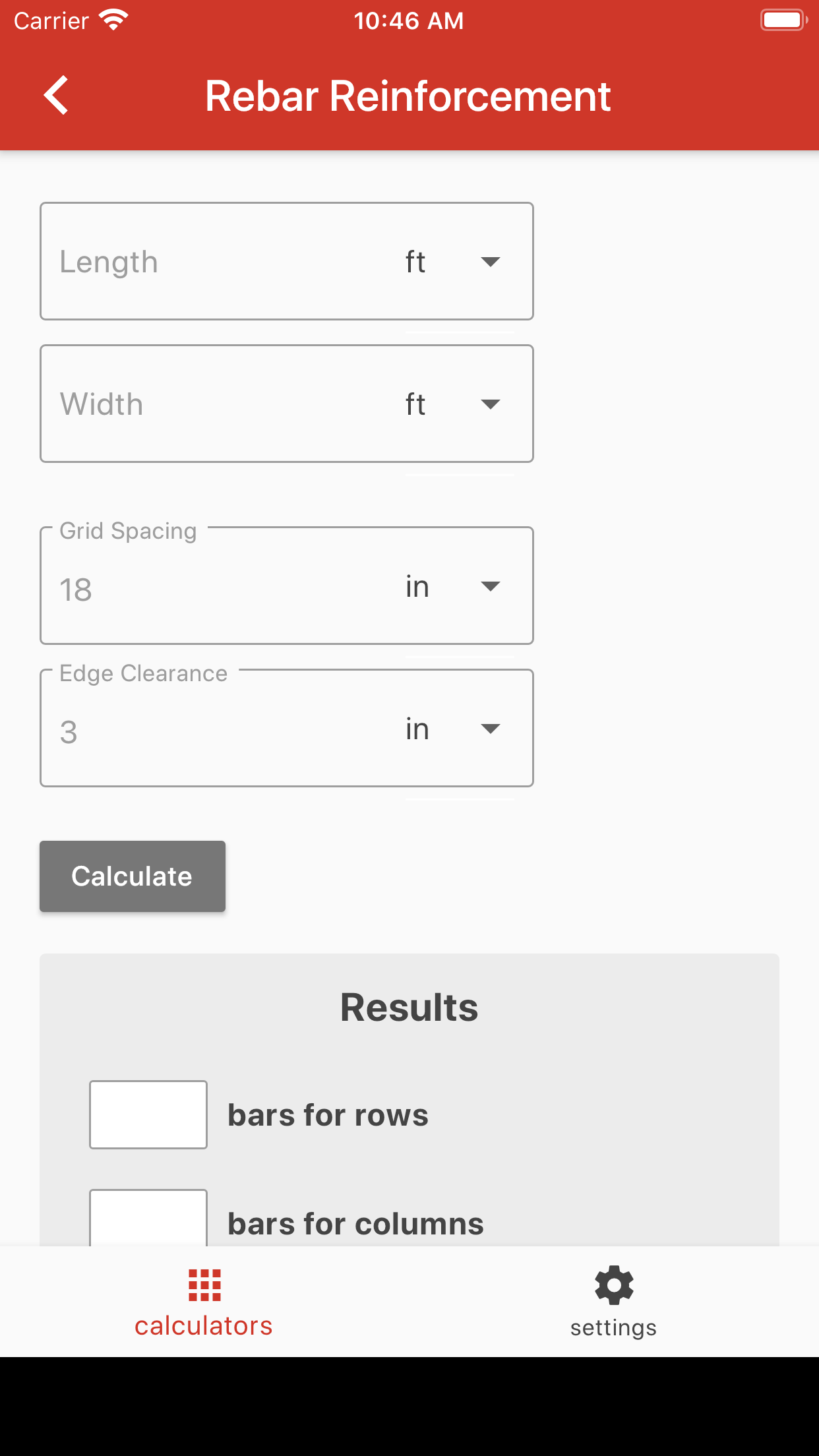Expand the Length unit dropdown arrow
Image resolution: width=819 pixels, height=1456 pixels.
click(x=491, y=262)
